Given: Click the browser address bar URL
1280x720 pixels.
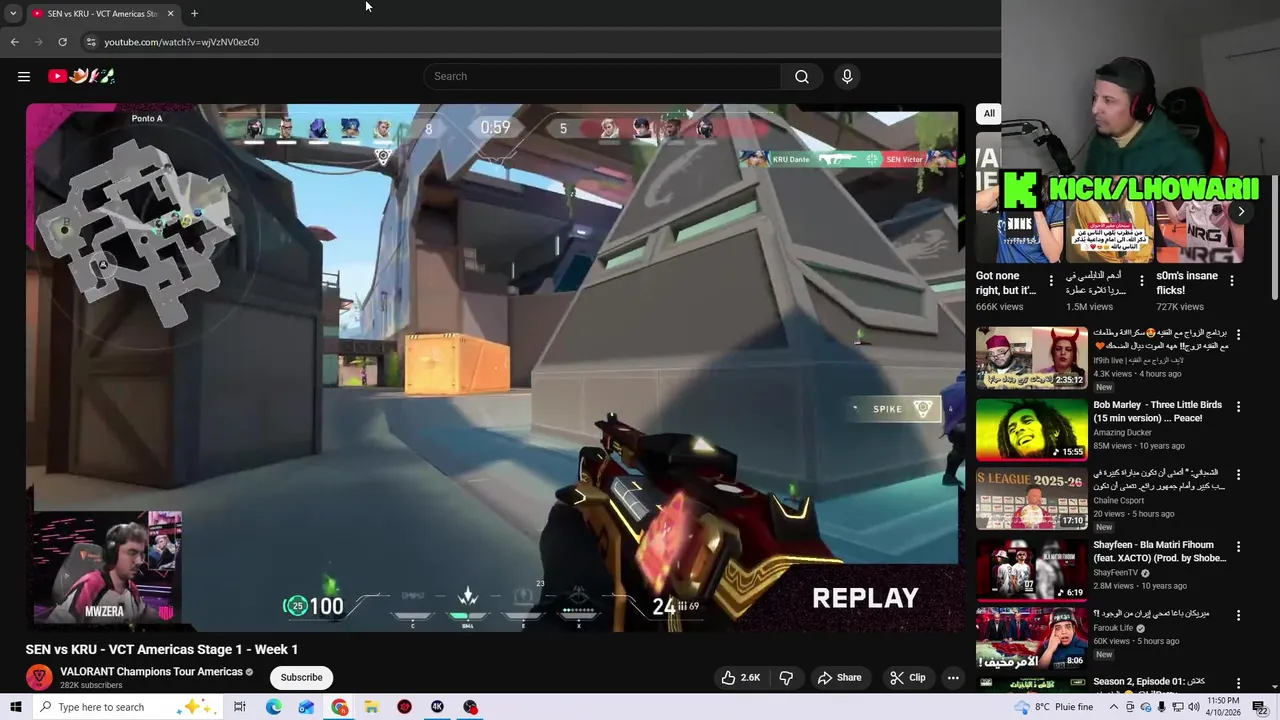Looking at the screenshot, I should point(181,42).
